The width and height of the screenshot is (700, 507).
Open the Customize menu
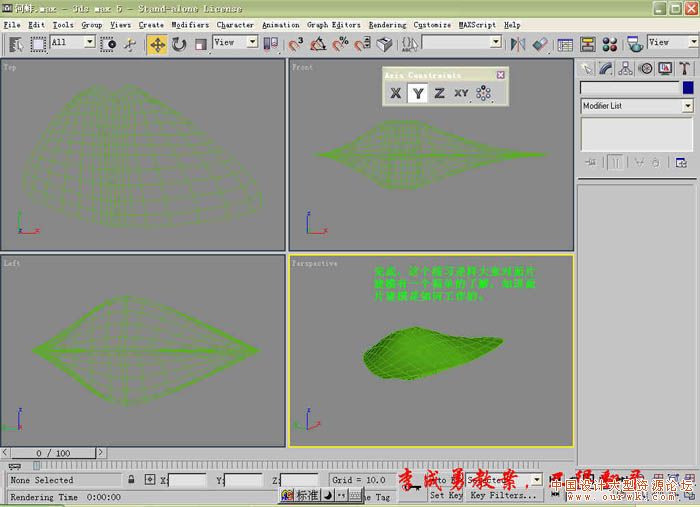[x=432, y=25]
